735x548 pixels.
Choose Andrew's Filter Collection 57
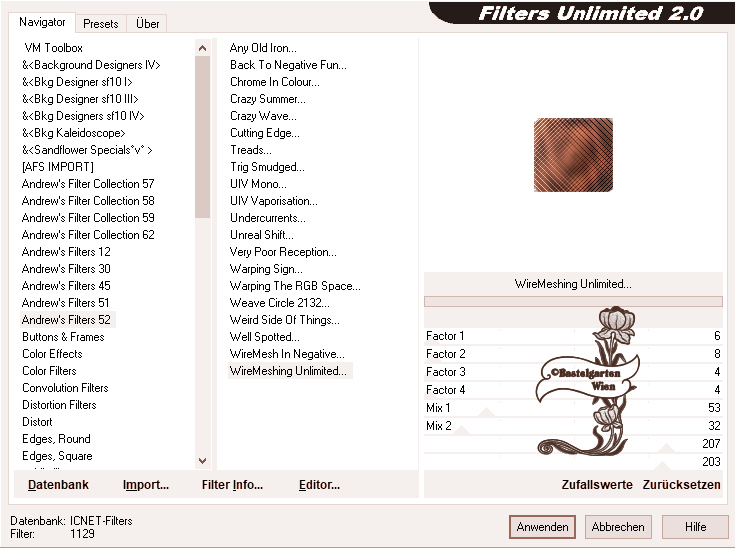pyautogui.click(x=88, y=184)
